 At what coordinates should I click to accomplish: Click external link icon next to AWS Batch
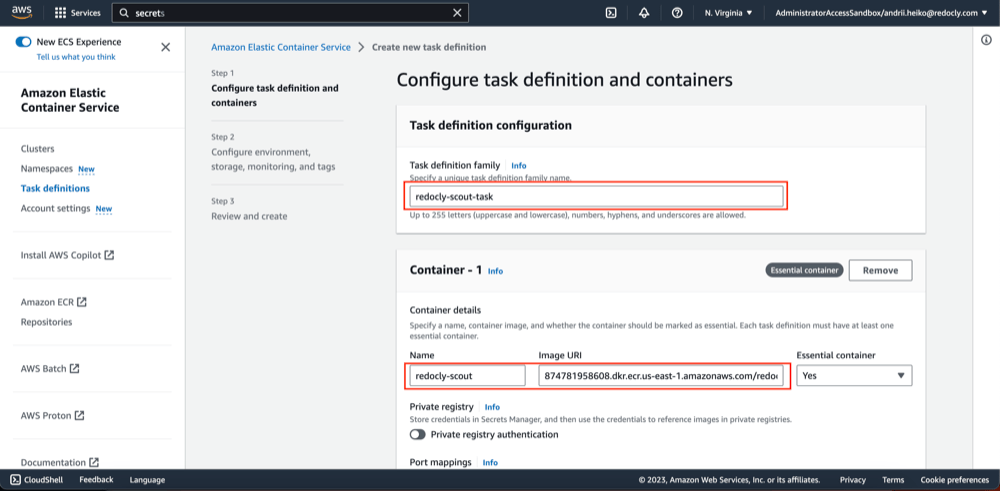pyautogui.click(x=75, y=368)
